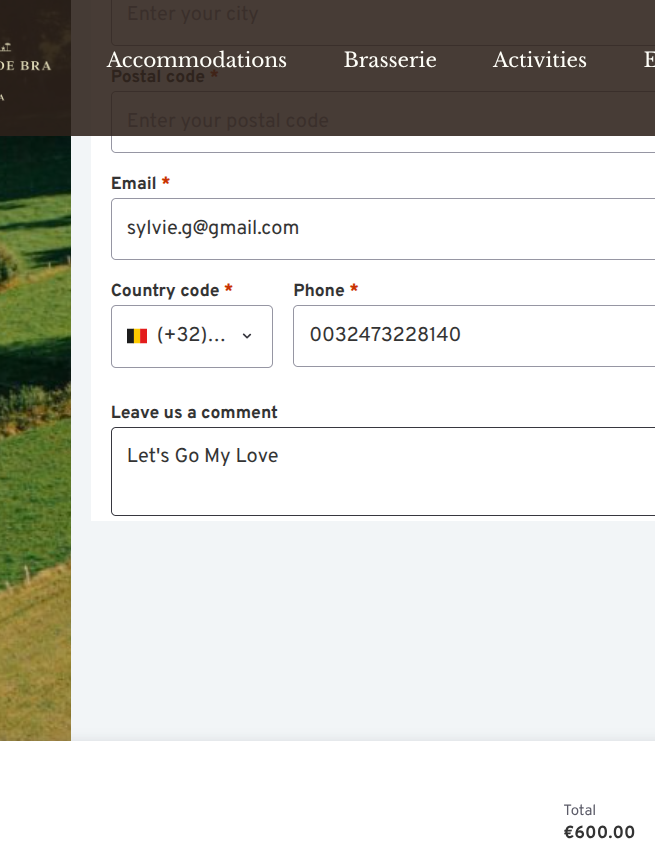The width and height of the screenshot is (655, 853).
Task: Click into the Phone number field
Action: click(x=474, y=336)
